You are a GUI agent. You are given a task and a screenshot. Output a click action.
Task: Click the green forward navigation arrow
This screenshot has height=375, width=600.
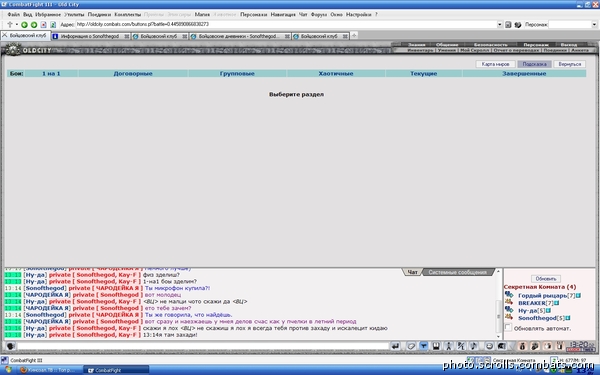(x=34, y=24)
